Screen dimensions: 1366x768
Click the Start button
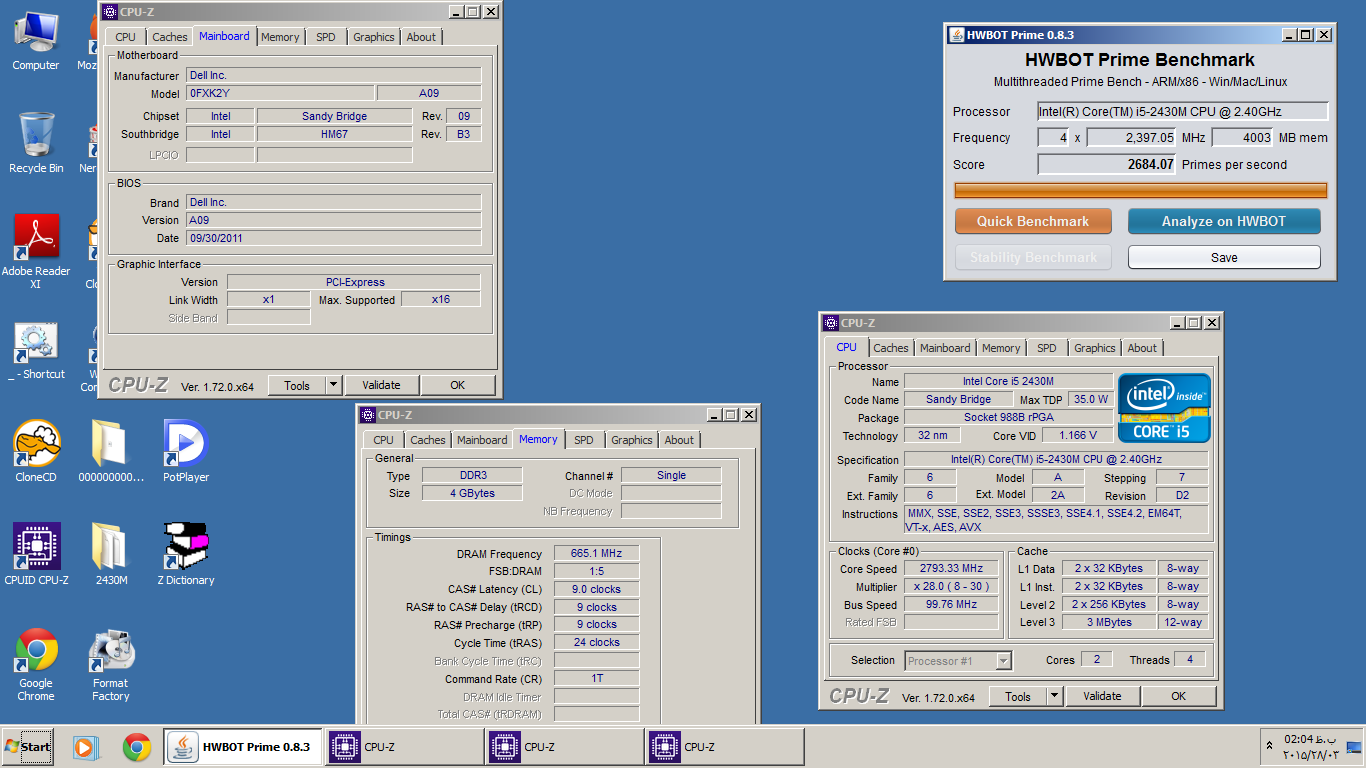coord(28,747)
